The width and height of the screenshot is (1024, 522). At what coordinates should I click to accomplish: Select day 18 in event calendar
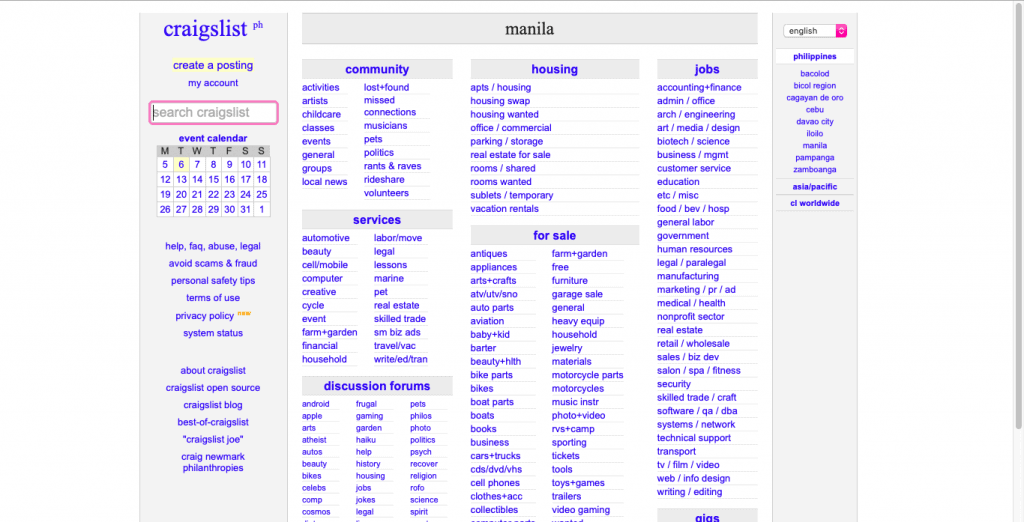point(261,180)
